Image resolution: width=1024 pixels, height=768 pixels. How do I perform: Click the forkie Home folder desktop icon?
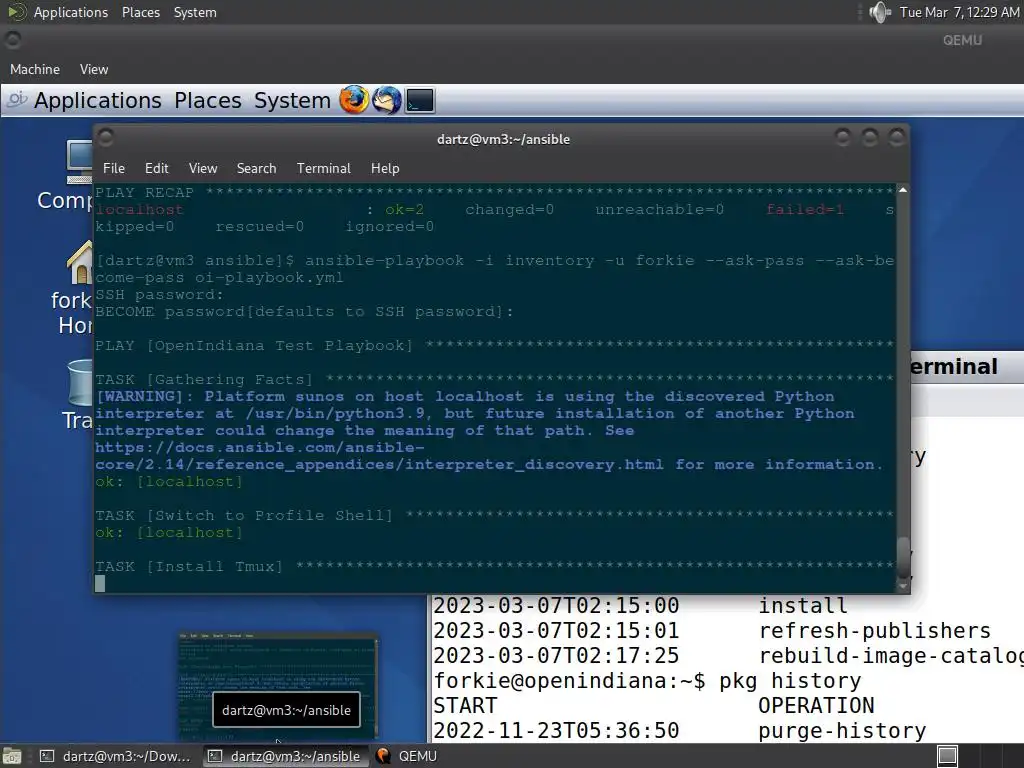[80, 263]
